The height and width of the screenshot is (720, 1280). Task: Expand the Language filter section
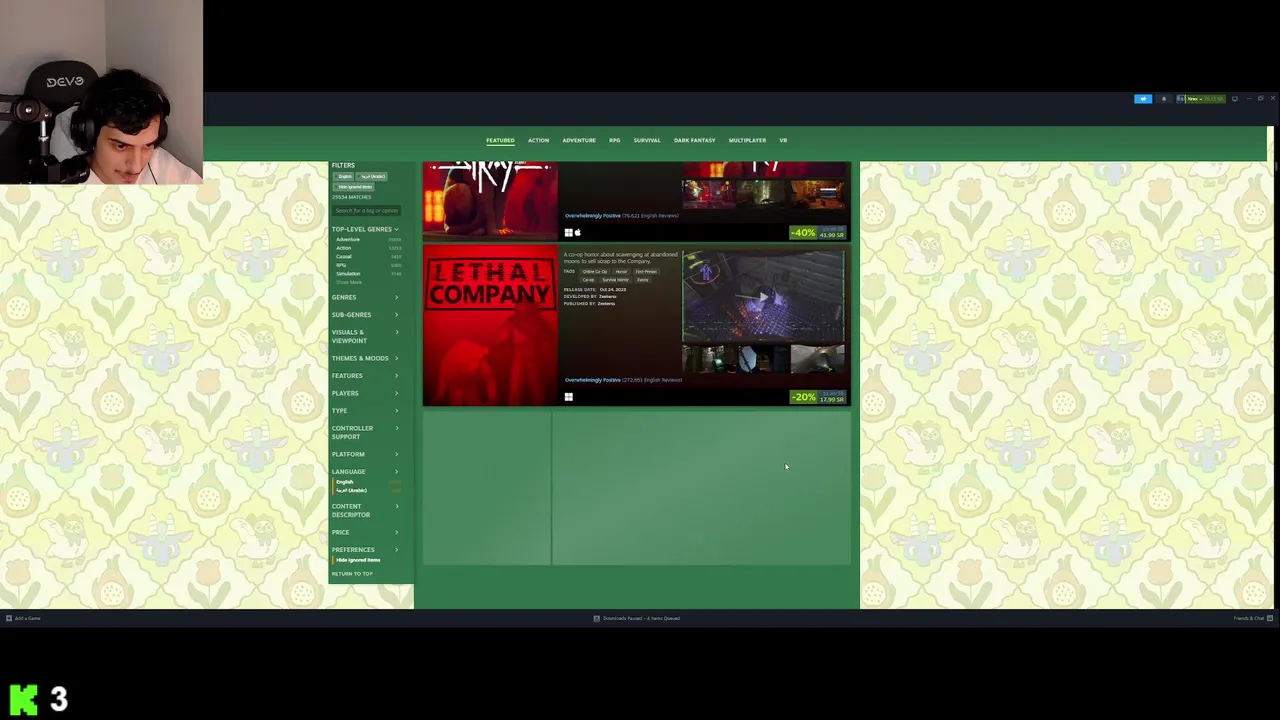[x=365, y=472]
